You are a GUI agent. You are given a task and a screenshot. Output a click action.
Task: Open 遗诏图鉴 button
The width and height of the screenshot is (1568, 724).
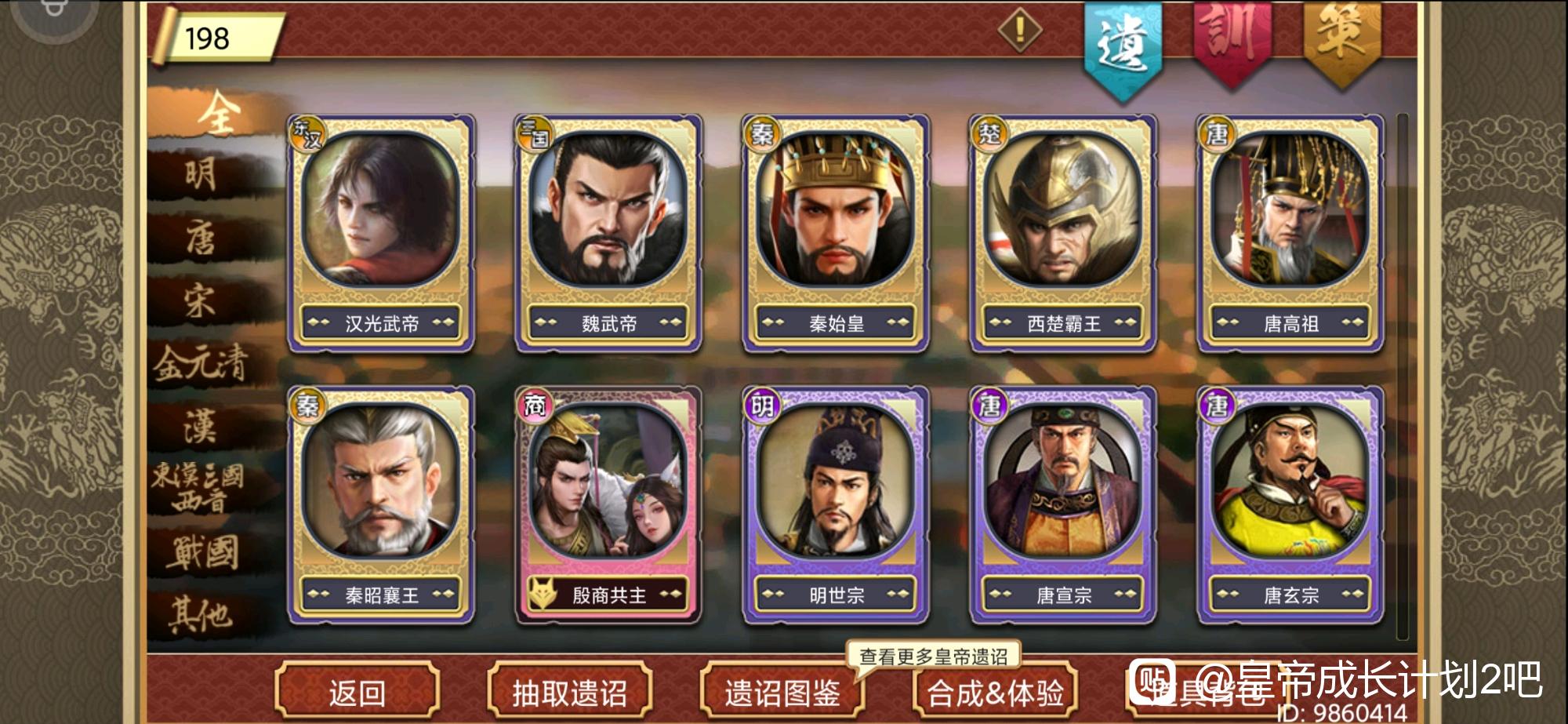(x=782, y=693)
